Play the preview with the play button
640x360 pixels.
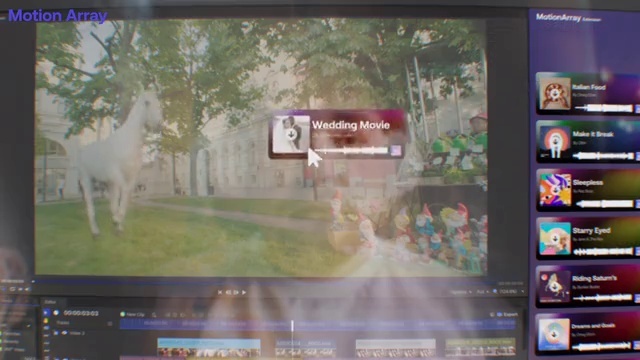244,292
